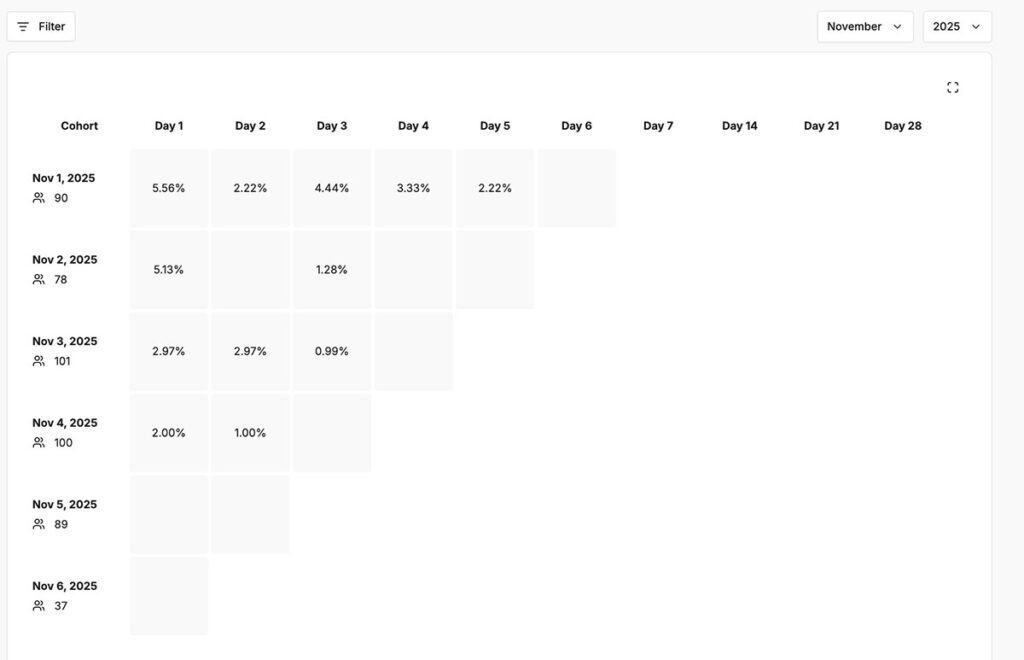
Task: Click the users icon for Nov 1 cohort
Action: pyautogui.click(x=39, y=198)
